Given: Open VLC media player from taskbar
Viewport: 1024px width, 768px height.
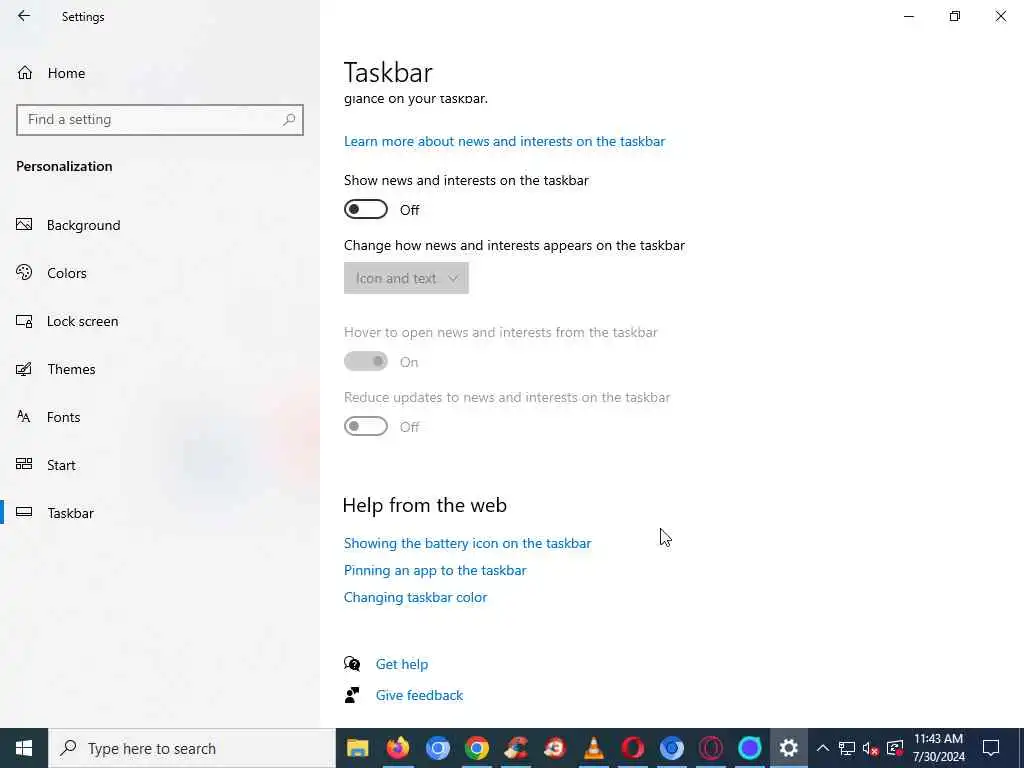Looking at the screenshot, I should pos(593,748).
